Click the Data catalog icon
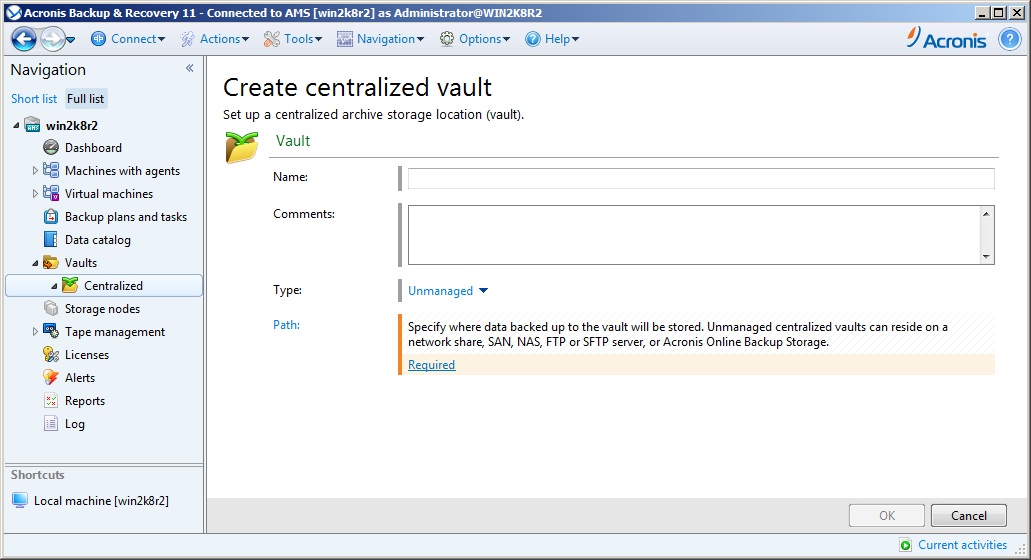The height and width of the screenshot is (560, 1031). 51,239
